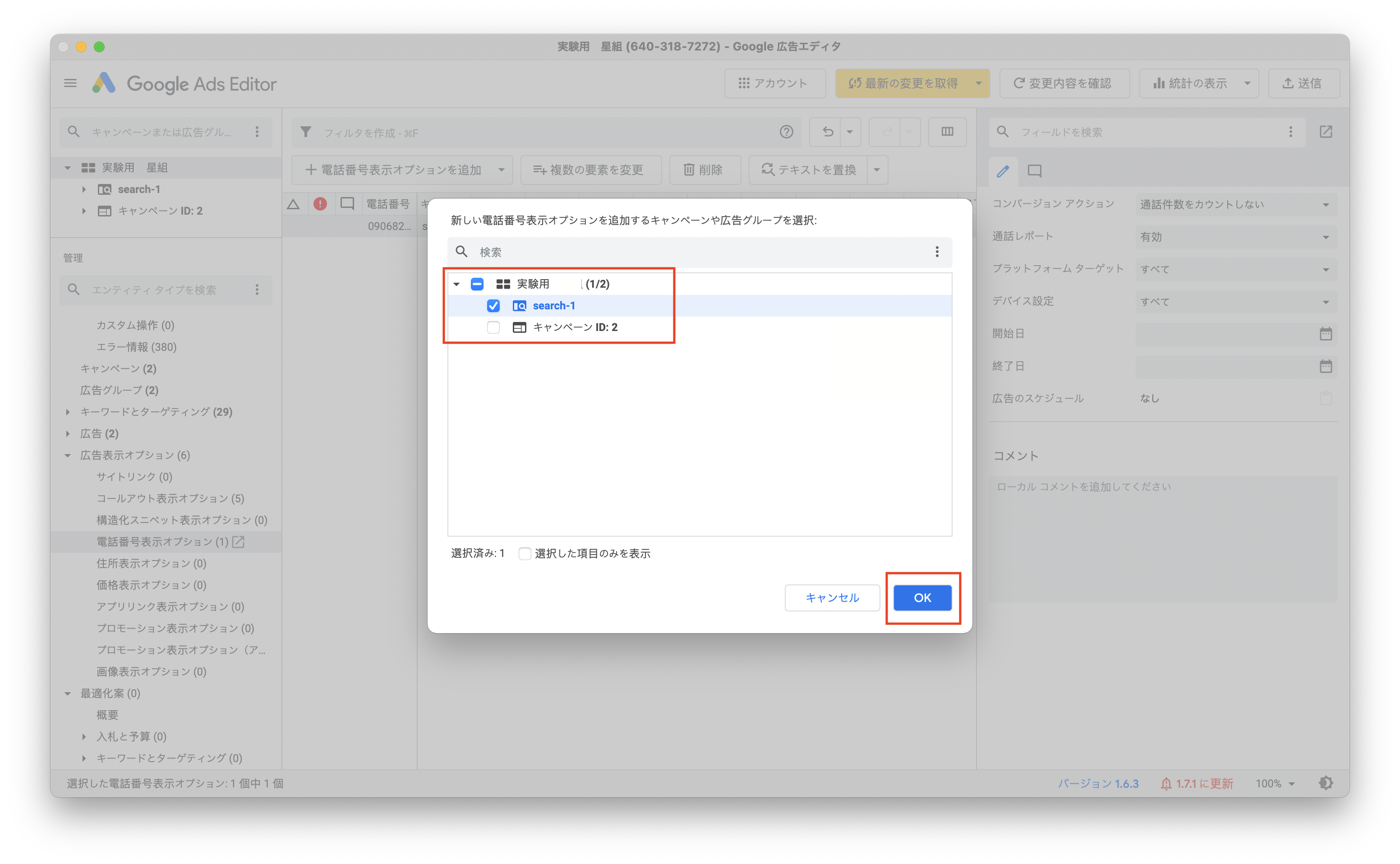This screenshot has width=1400, height=864.
Task: Open the 100% zoom level control
Action: tap(1274, 783)
